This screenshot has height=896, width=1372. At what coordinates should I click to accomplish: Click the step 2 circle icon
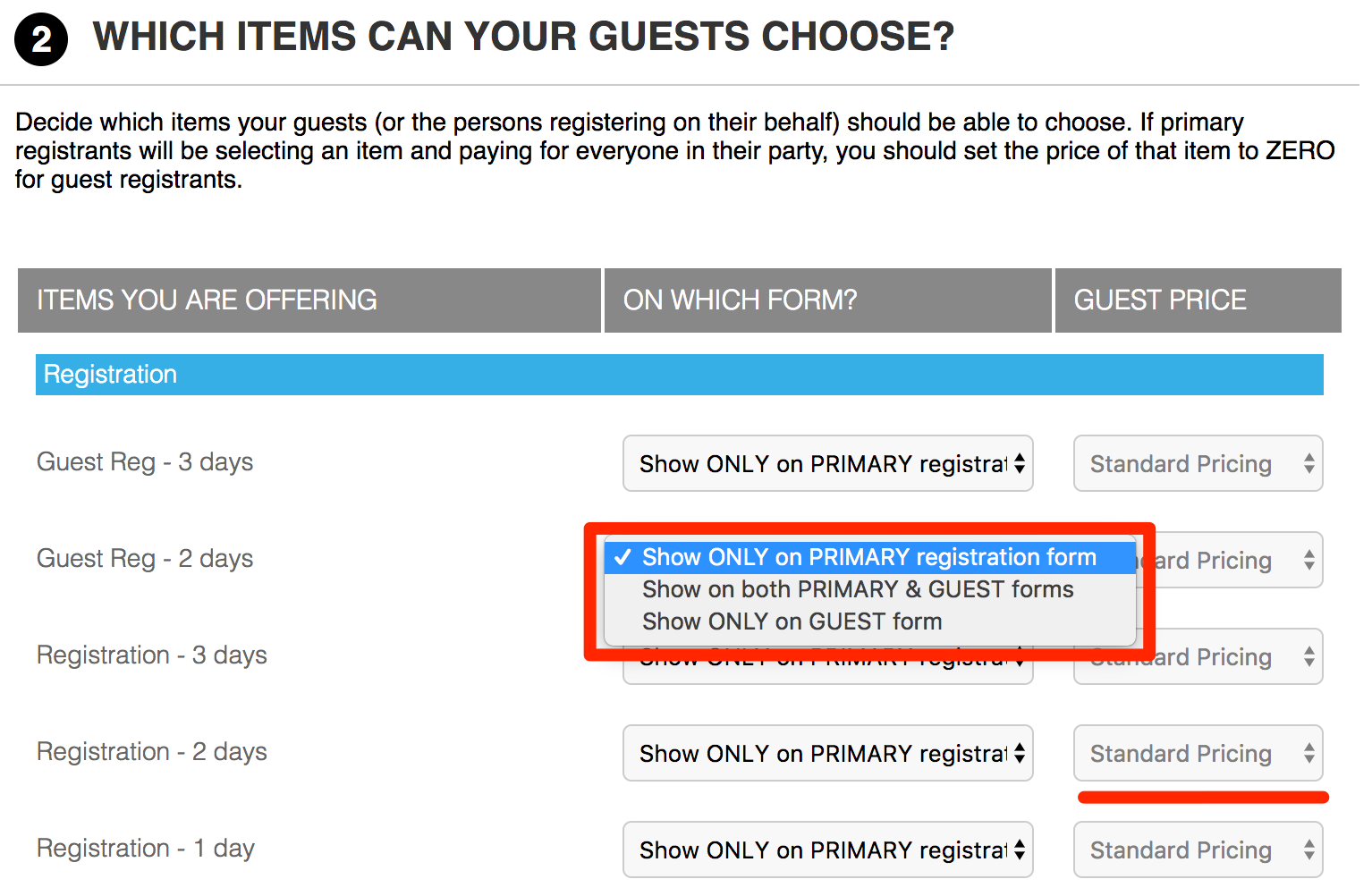[x=41, y=40]
